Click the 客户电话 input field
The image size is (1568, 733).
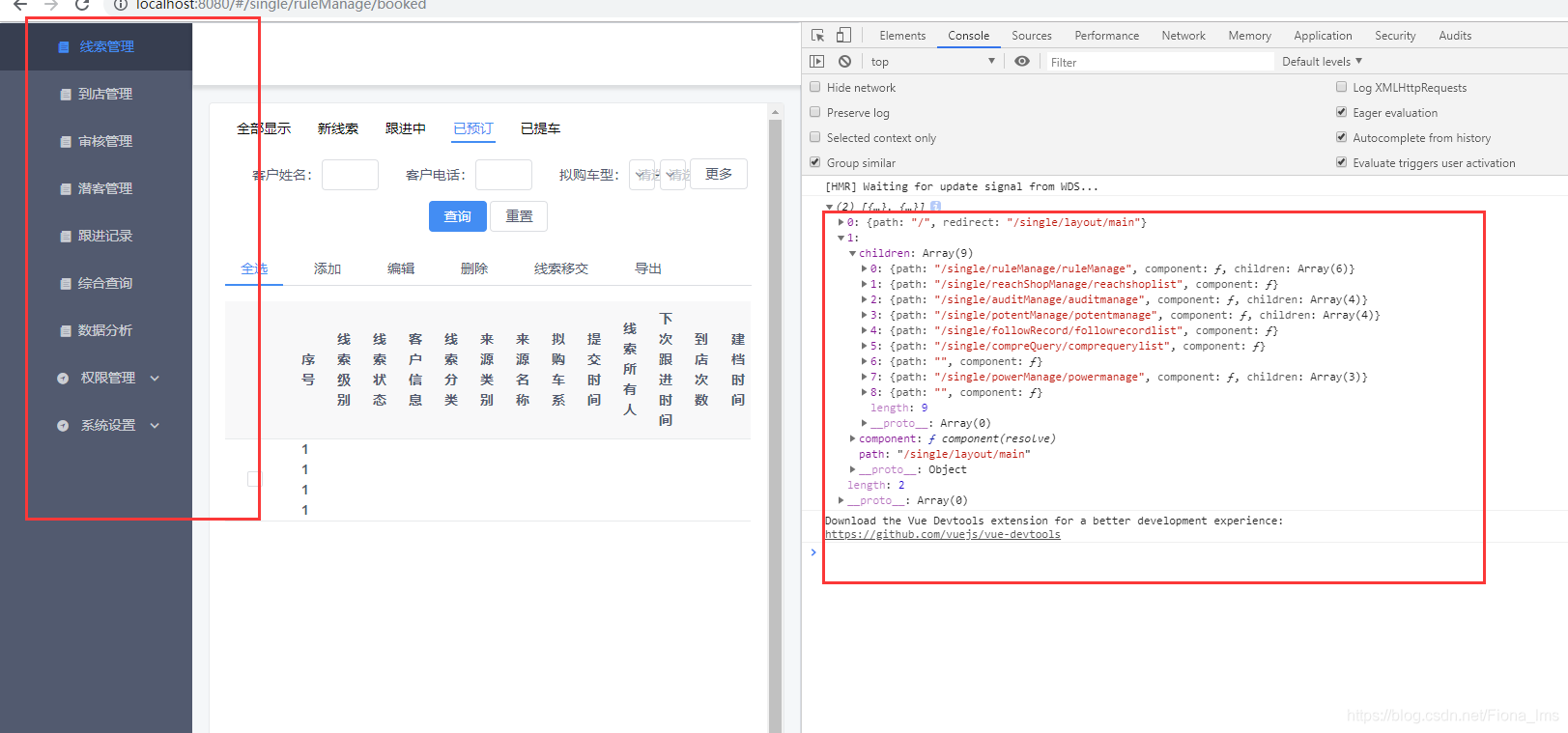click(503, 175)
